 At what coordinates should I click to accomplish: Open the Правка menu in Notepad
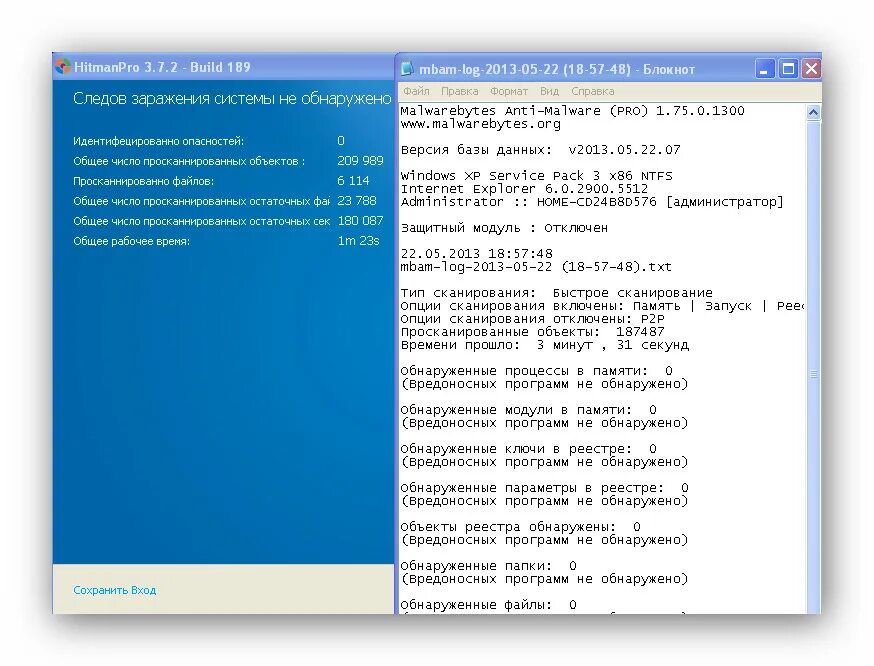point(459,91)
